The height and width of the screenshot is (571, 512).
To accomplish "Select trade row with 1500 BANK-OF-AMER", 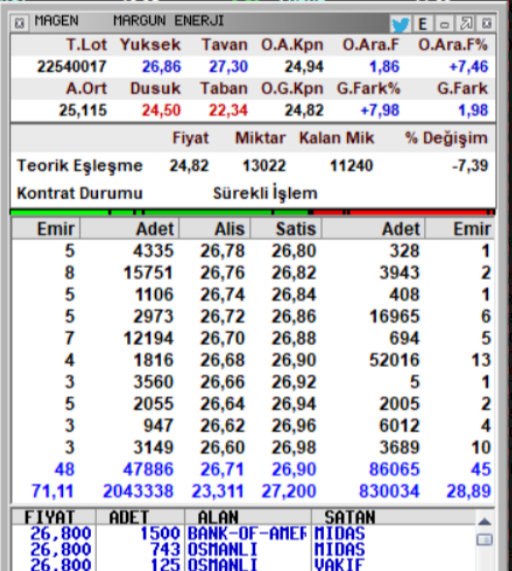I will (x=243, y=534).
